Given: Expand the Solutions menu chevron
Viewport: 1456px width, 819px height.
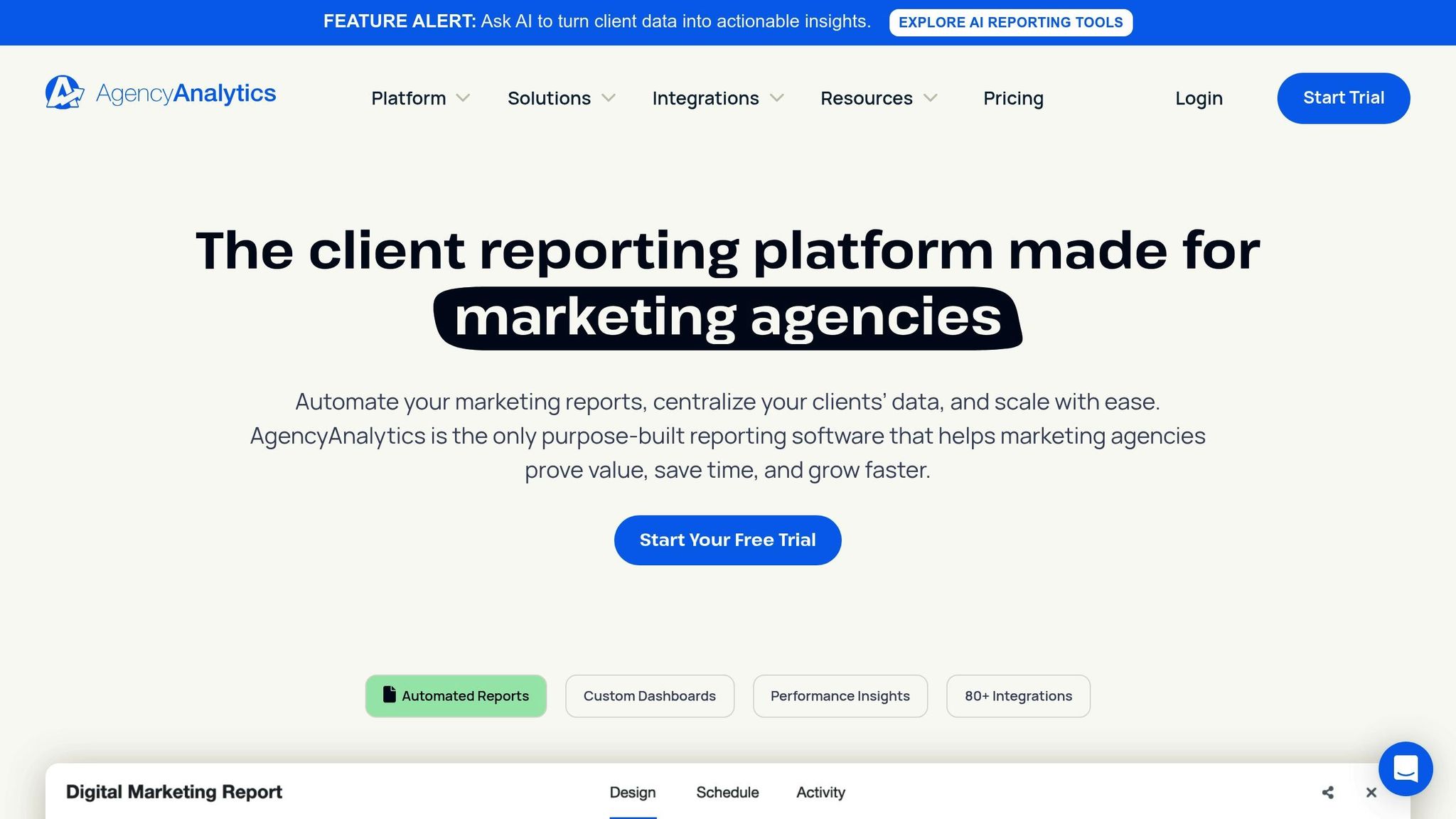Looking at the screenshot, I should (x=609, y=98).
